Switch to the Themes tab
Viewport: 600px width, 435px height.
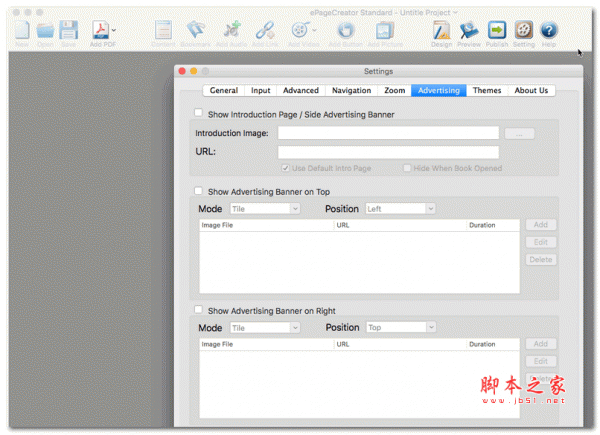tap(487, 91)
